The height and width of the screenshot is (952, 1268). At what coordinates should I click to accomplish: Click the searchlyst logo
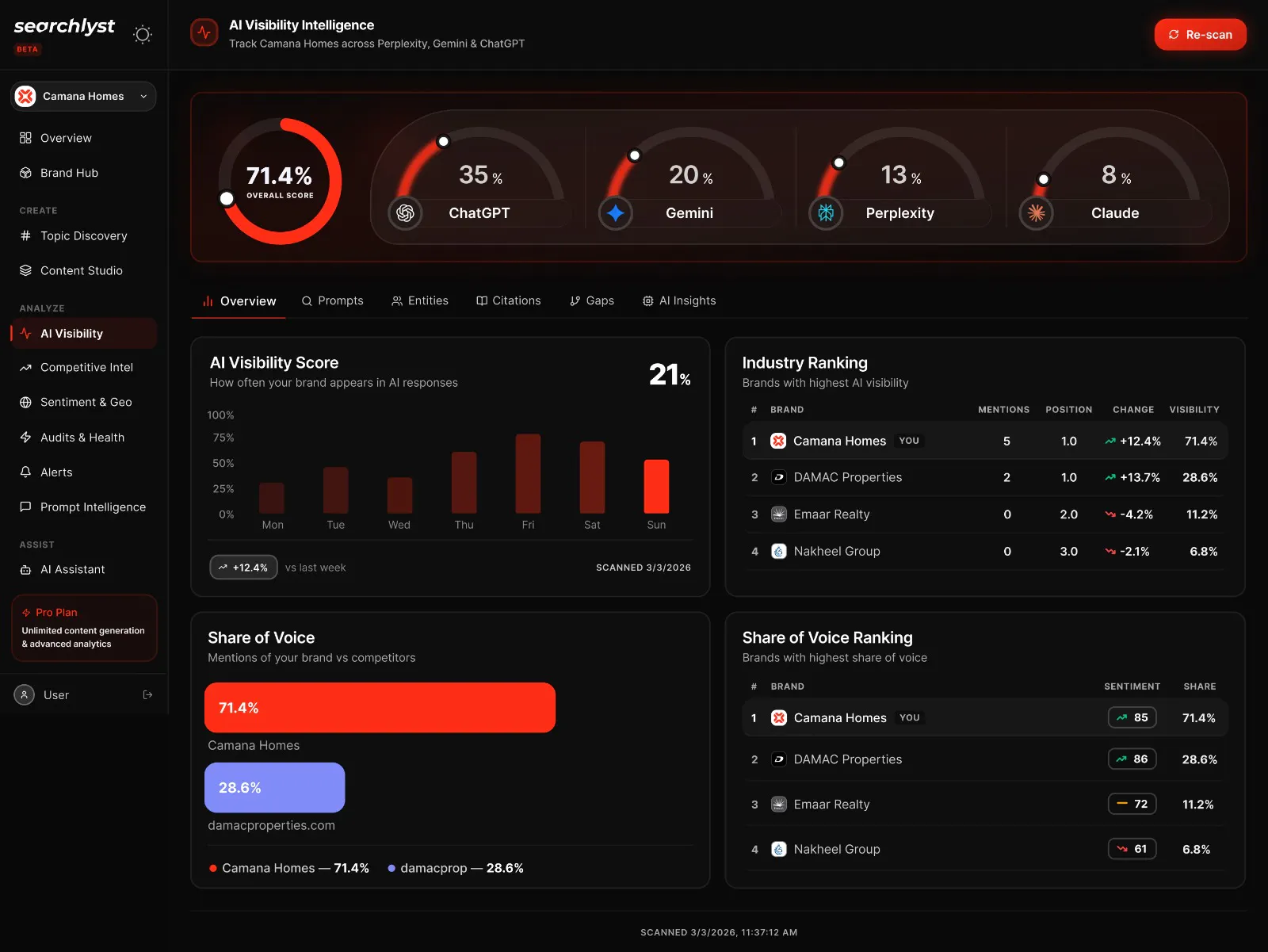[x=64, y=26]
